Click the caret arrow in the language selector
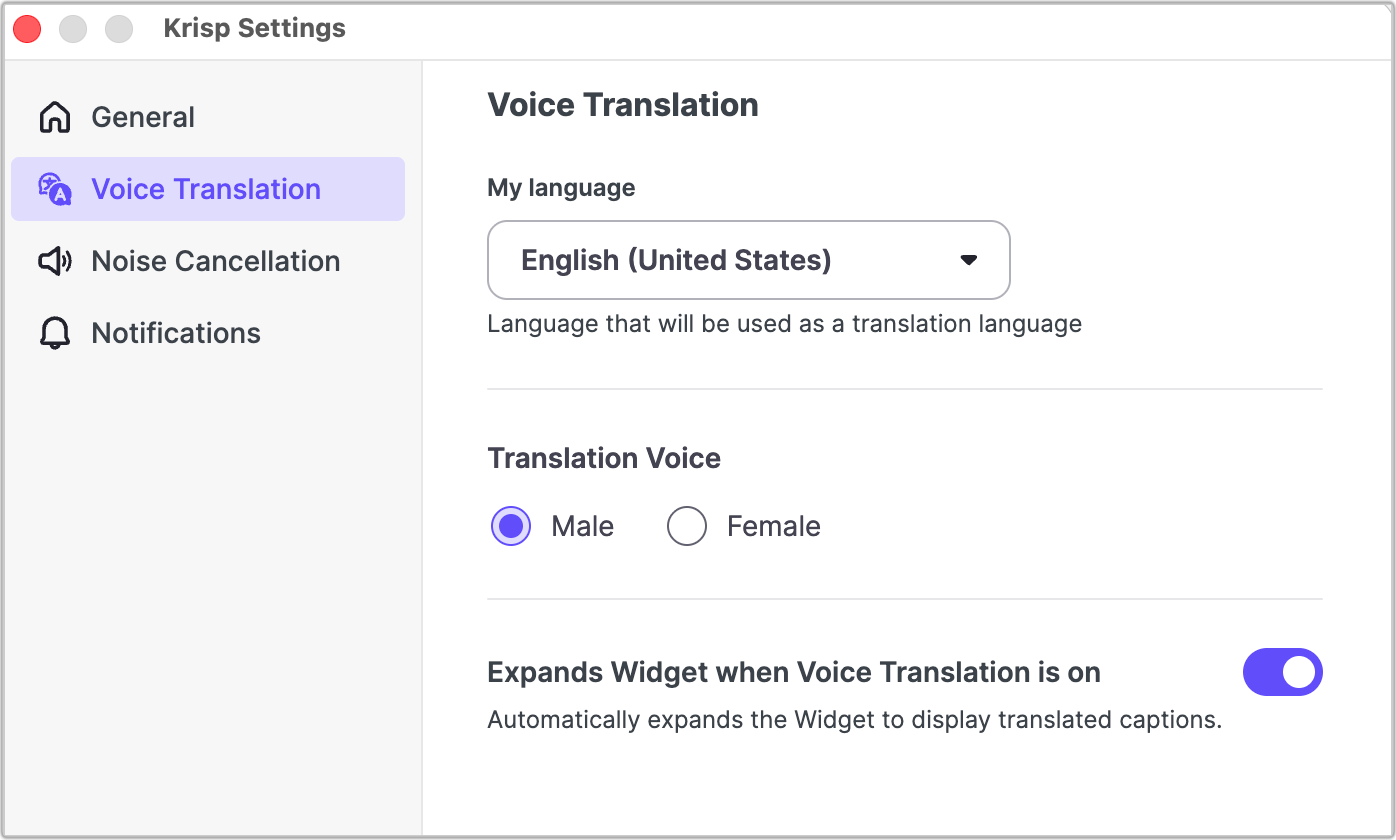 (x=967, y=260)
